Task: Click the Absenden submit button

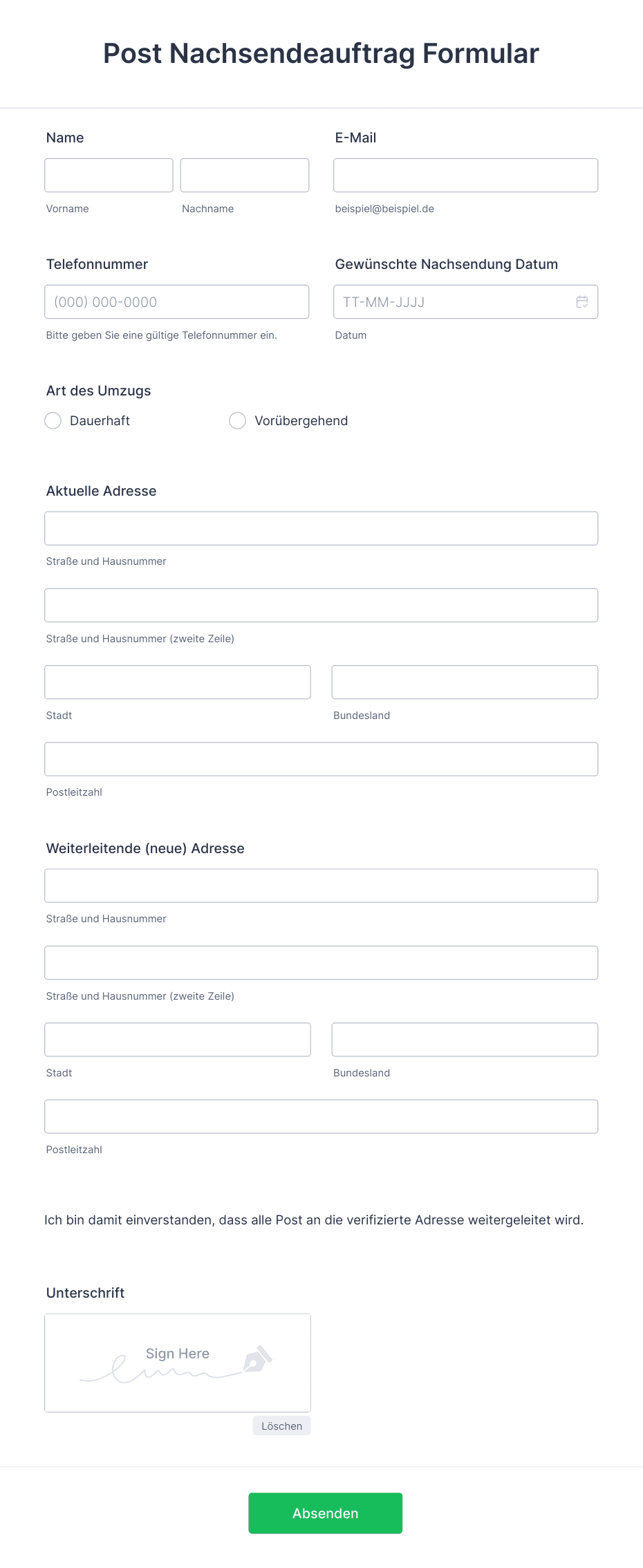Action: [x=326, y=1513]
